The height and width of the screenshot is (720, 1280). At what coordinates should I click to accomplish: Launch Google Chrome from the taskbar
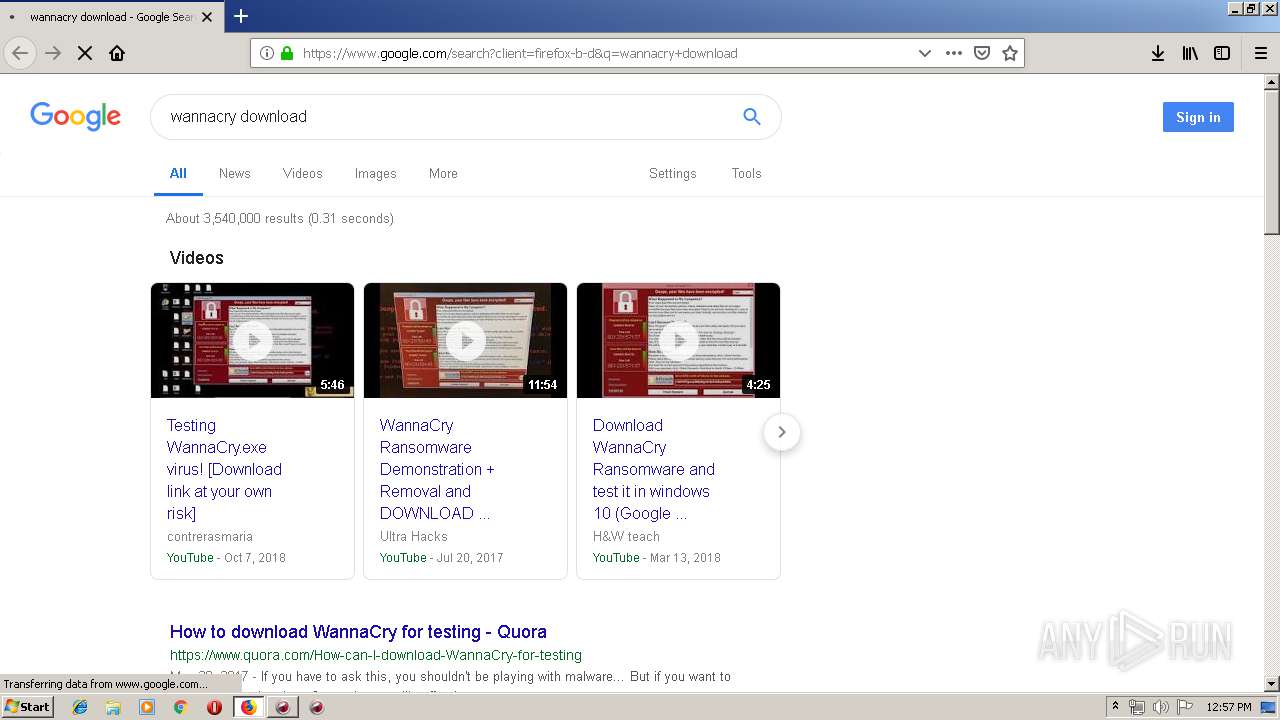pos(181,707)
